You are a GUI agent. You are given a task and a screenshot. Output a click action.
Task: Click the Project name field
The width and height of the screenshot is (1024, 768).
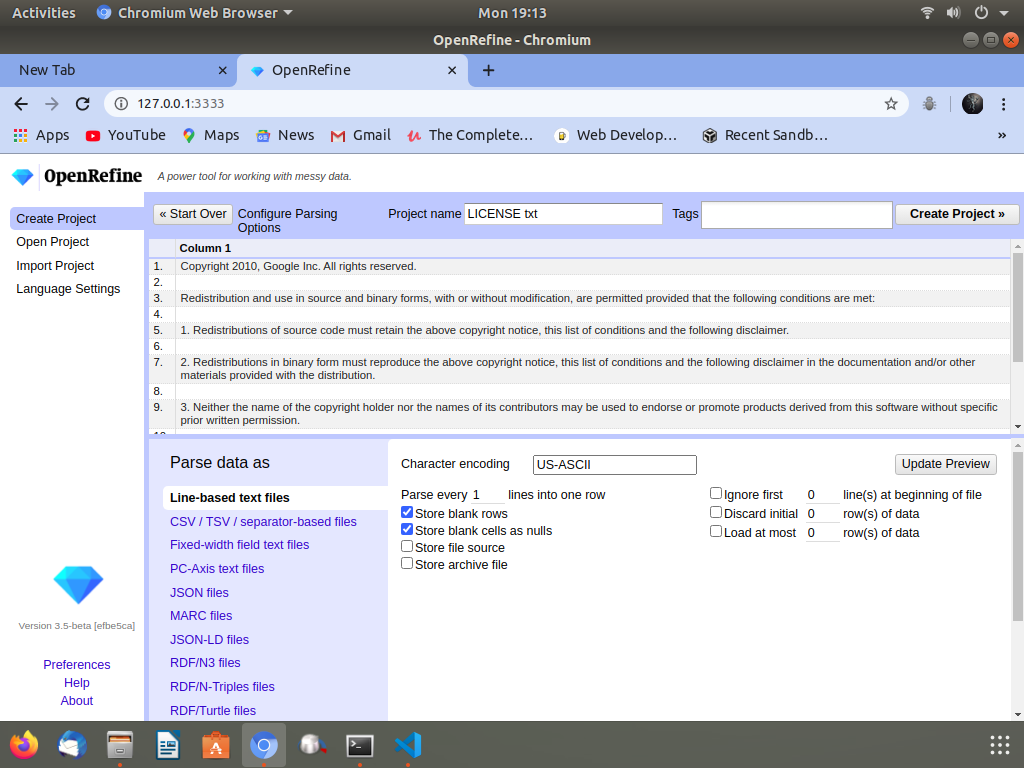[x=564, y=214]
